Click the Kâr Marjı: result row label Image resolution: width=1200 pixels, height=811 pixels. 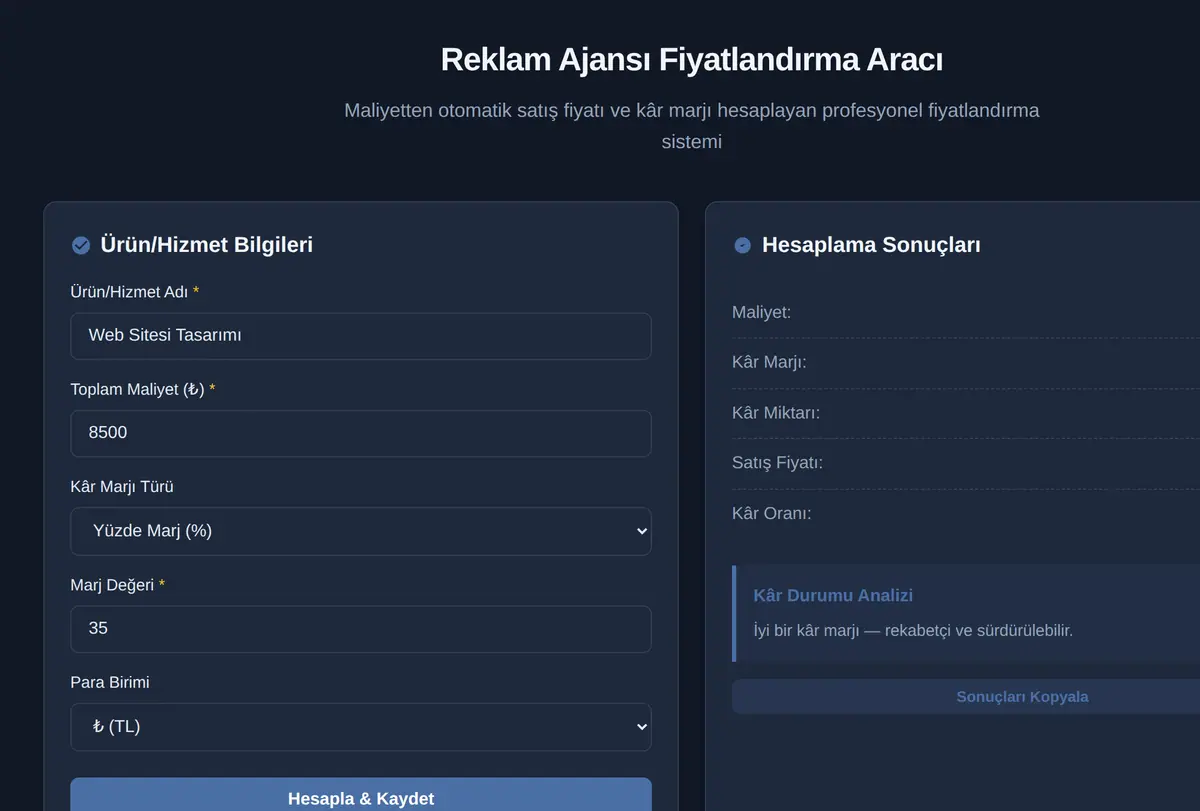[x=769, y=362]
